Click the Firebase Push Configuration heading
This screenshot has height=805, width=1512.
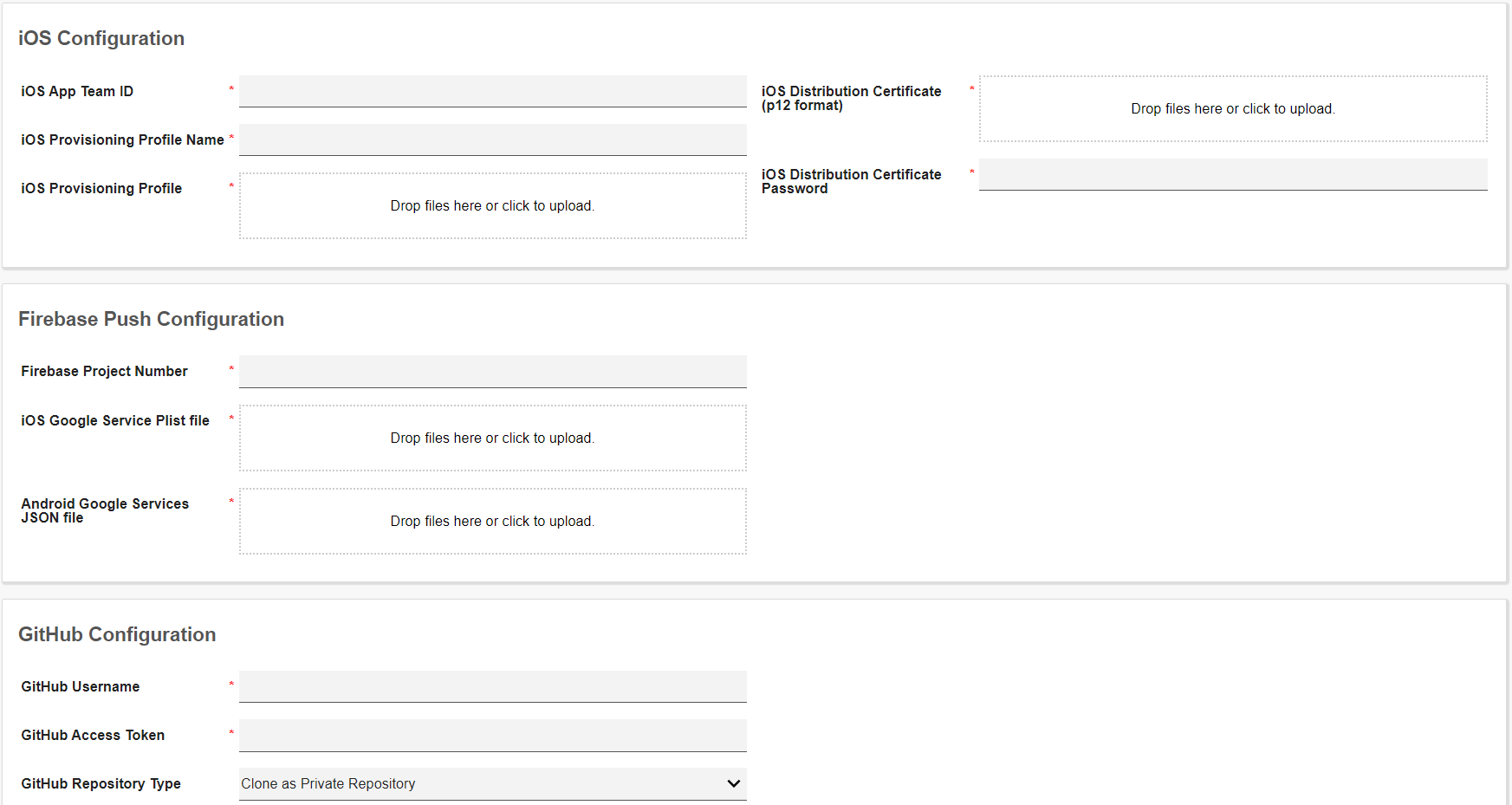151,319
